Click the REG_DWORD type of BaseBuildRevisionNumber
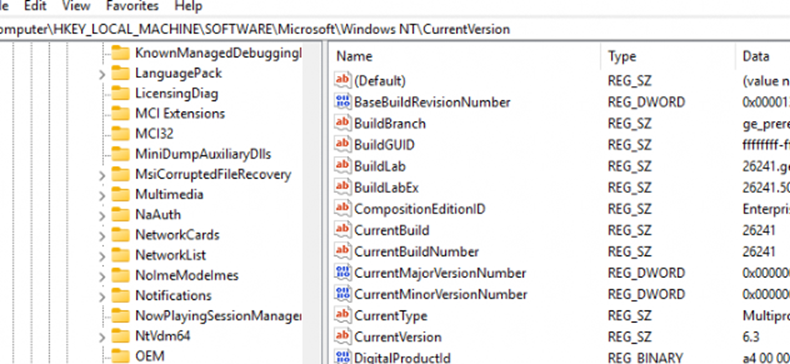This screenshot has width=790, height=364. click(646, 102)
